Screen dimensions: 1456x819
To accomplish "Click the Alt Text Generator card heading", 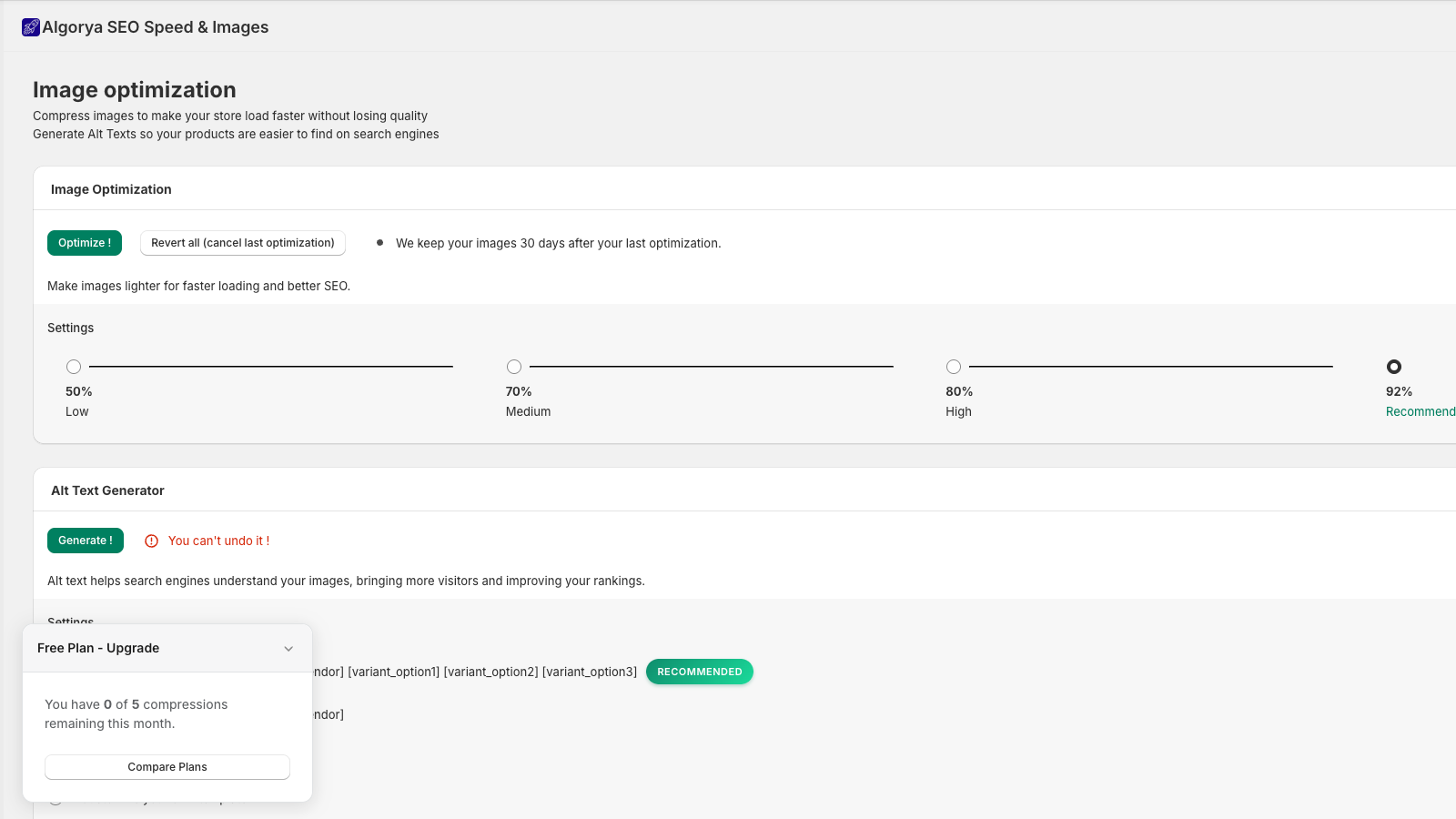I will 107,490.
